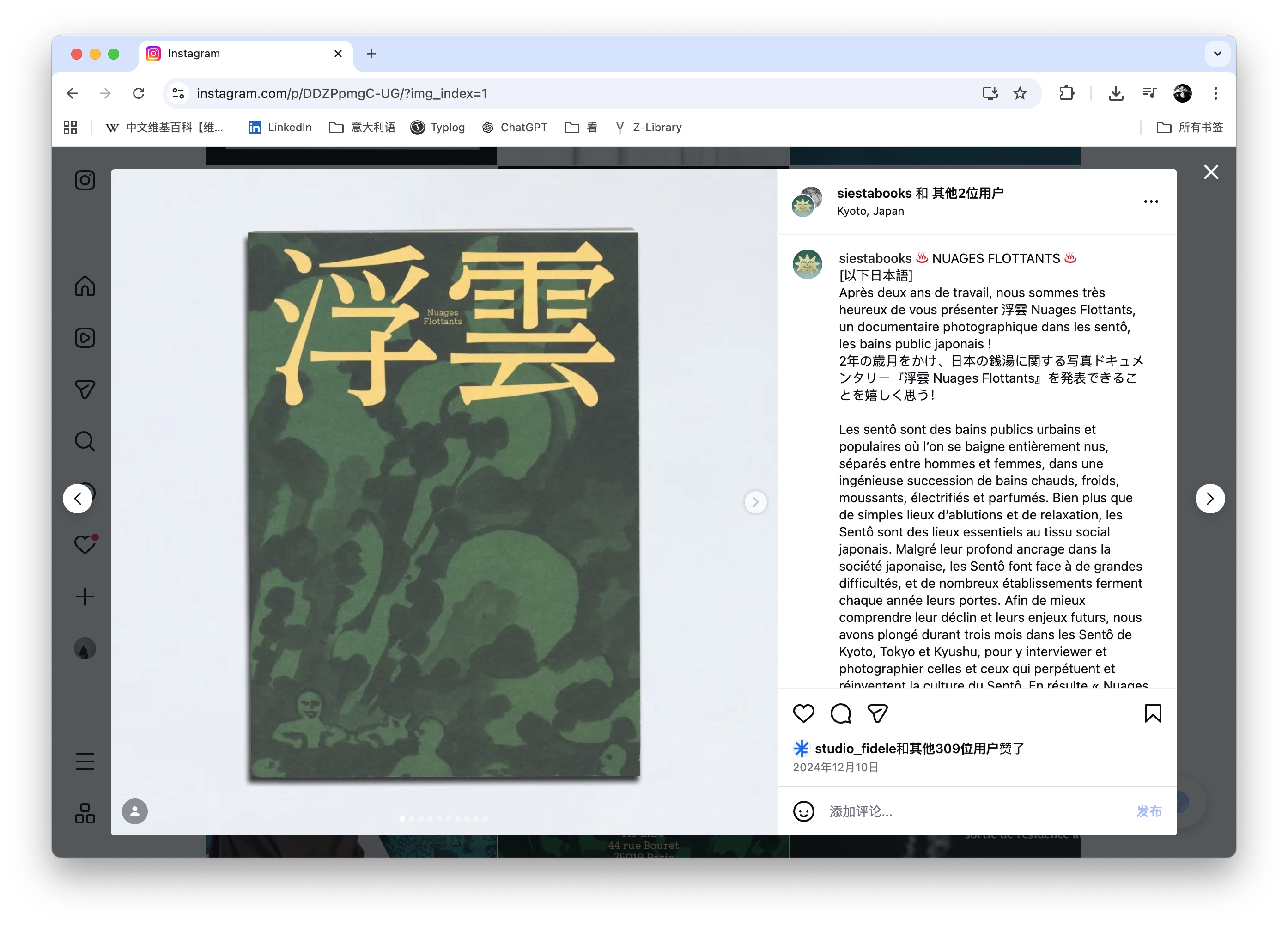The height and width of the screenshot is (926, 1288).
Task: Share post with paper plane icon
Action: pos(877,713)
